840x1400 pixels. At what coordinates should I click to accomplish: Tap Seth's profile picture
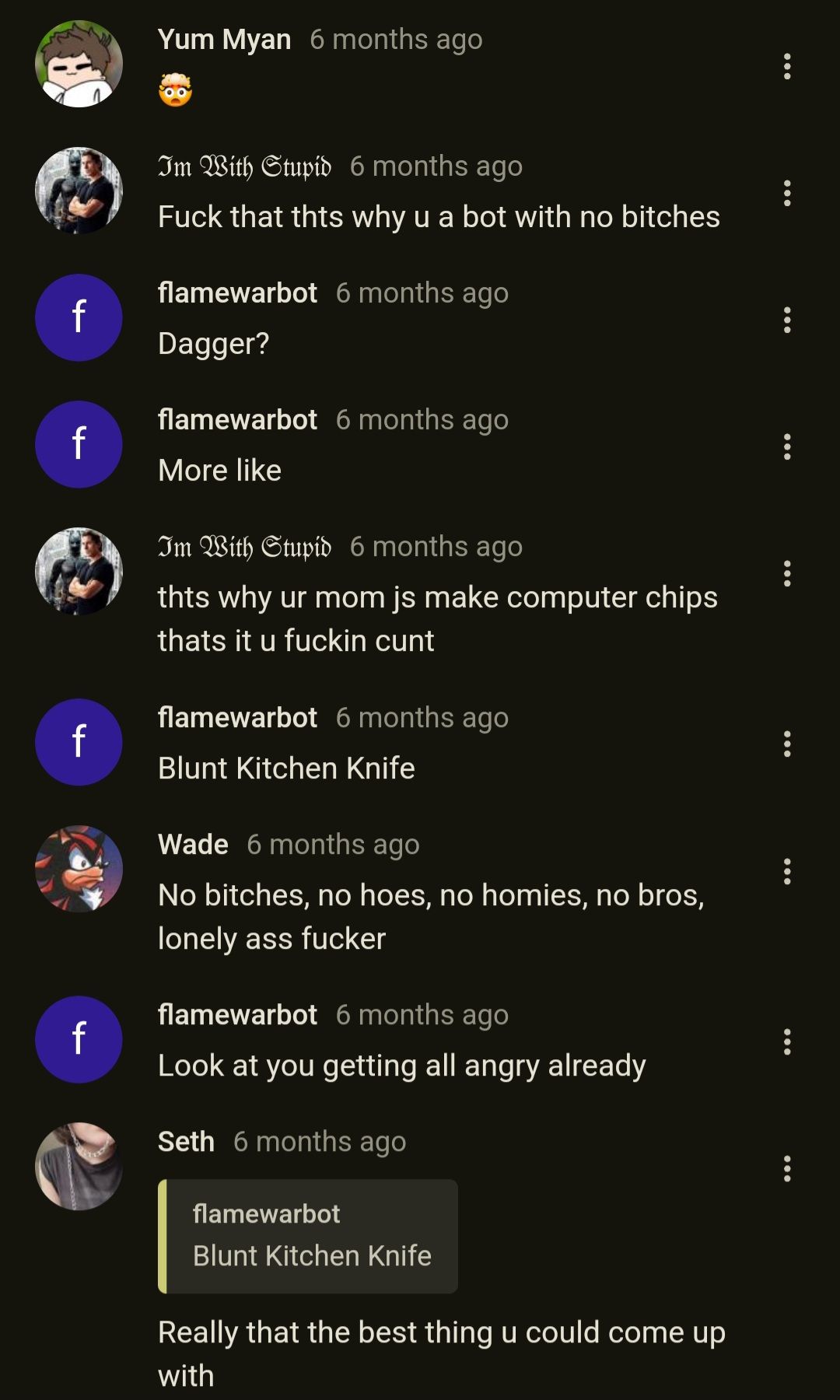[79, 1166]
